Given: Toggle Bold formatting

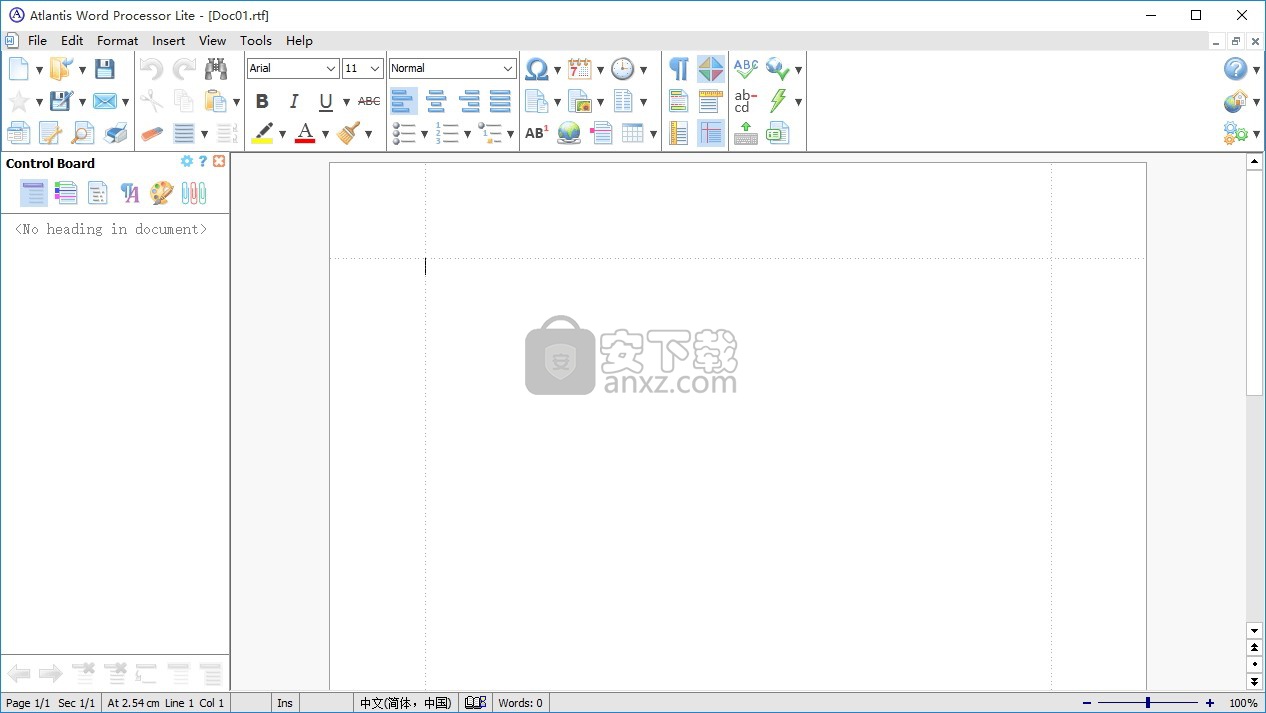Looking at the screenshot, I should coord(262,101).
